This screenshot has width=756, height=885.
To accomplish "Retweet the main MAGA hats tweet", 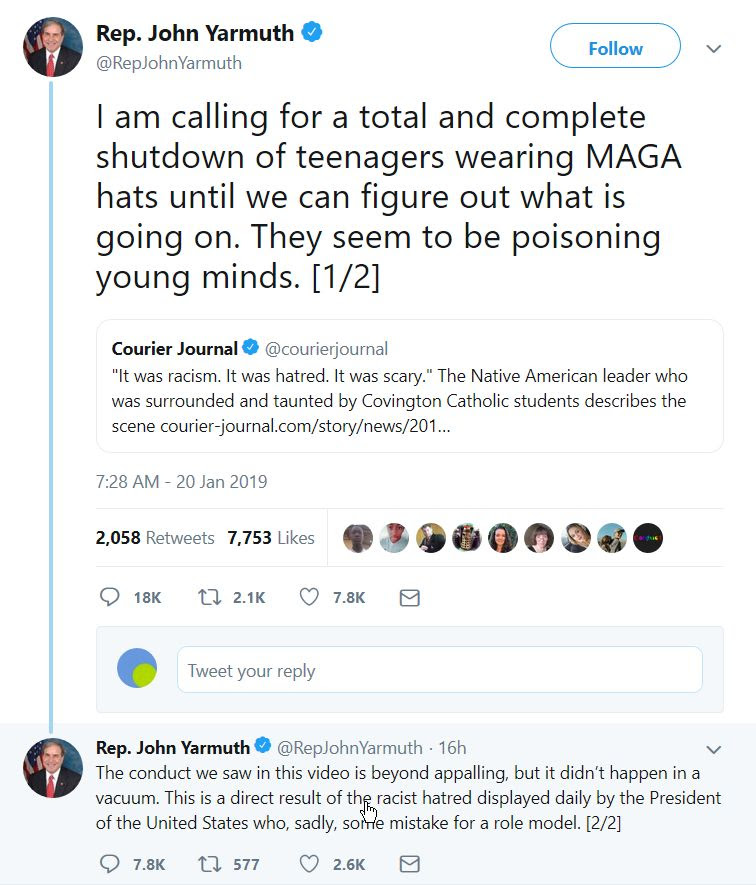I will click(x=209, y=597).
